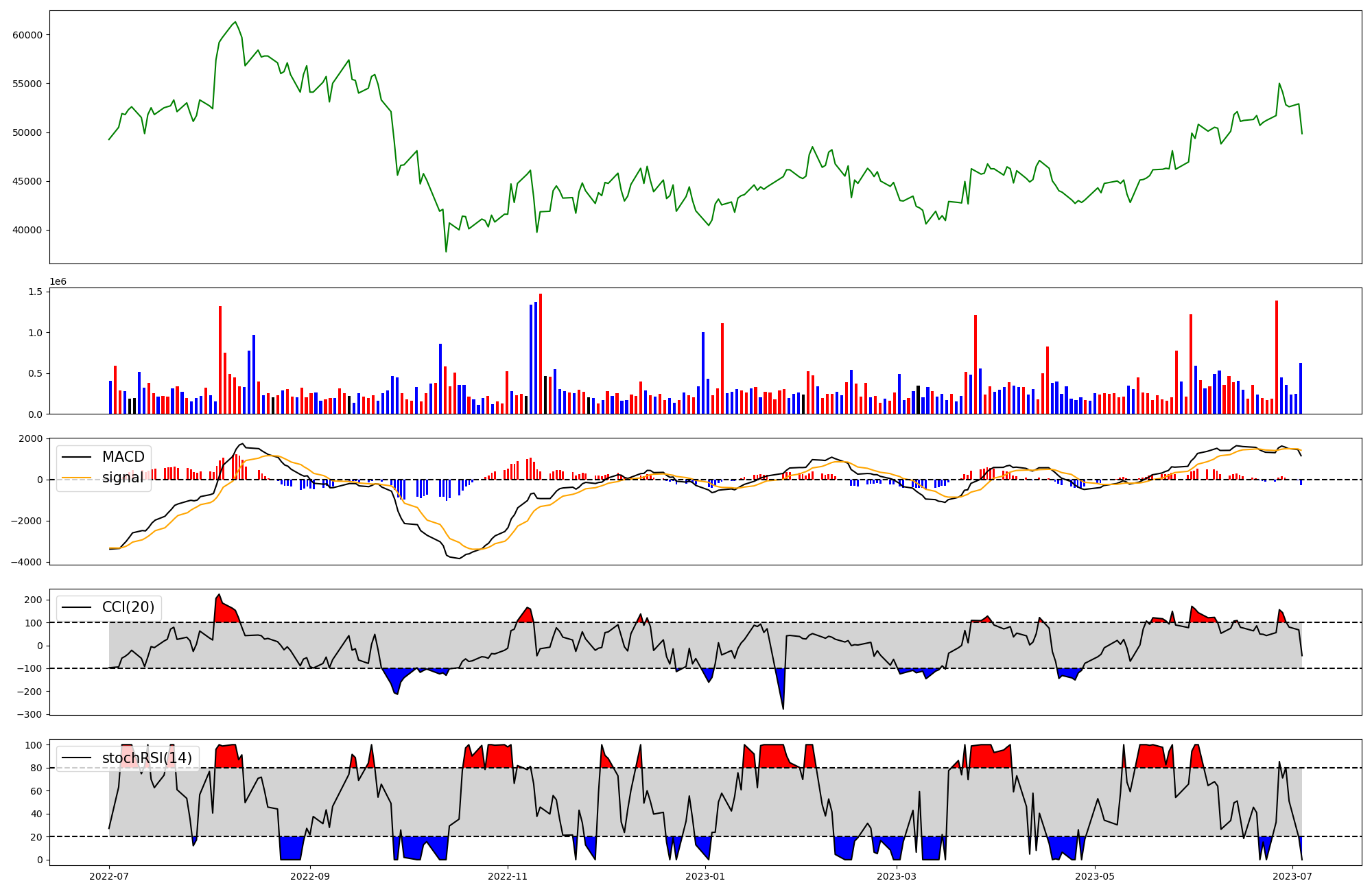
Task: Select the CCI(20) legend label
Action: (x=128, y=607)
